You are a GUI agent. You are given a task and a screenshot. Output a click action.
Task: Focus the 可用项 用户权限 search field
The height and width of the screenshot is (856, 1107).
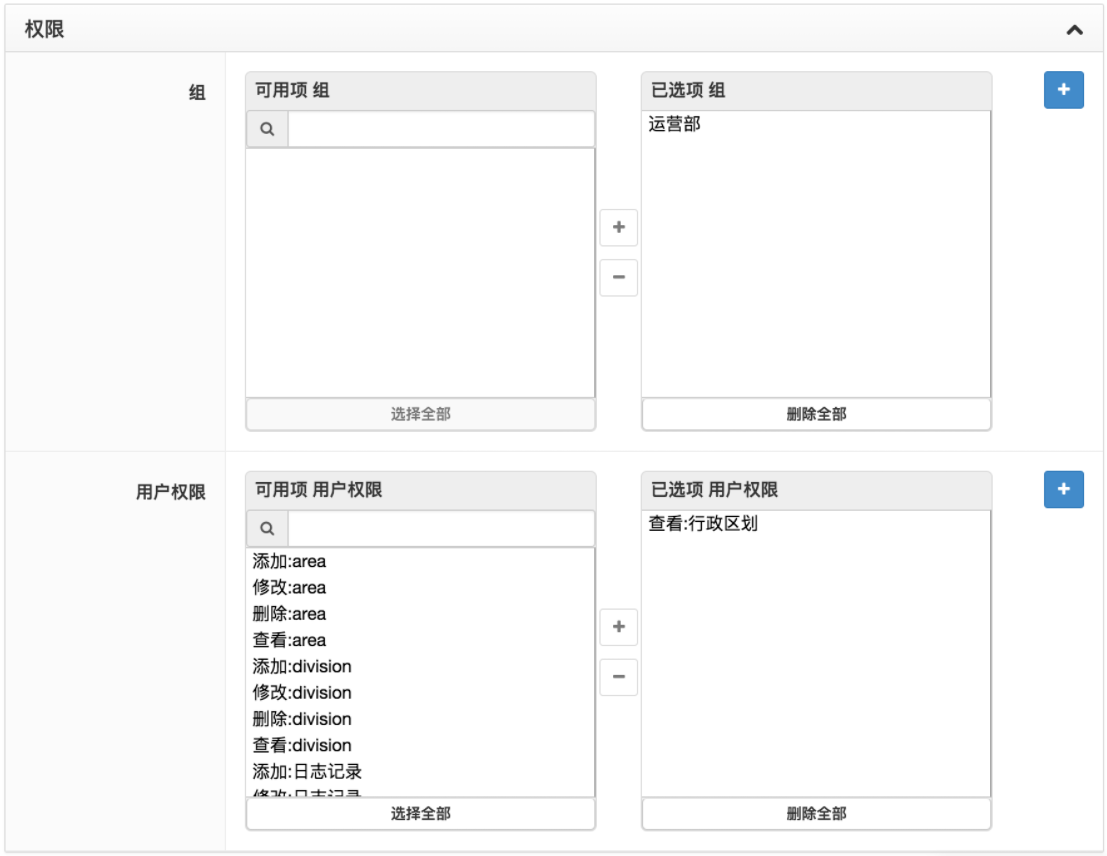441,528
